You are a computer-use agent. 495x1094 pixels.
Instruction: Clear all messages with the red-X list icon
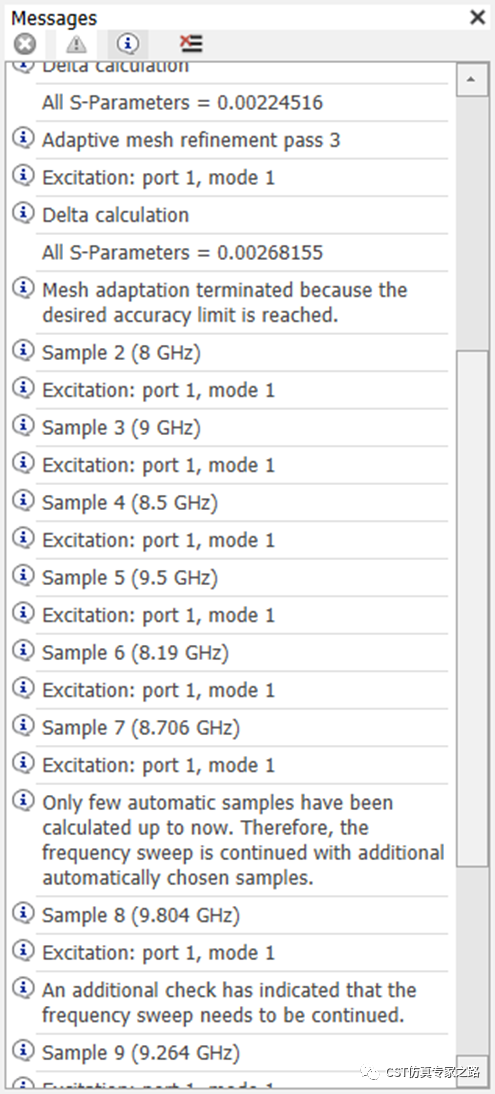tap(191, 44)
